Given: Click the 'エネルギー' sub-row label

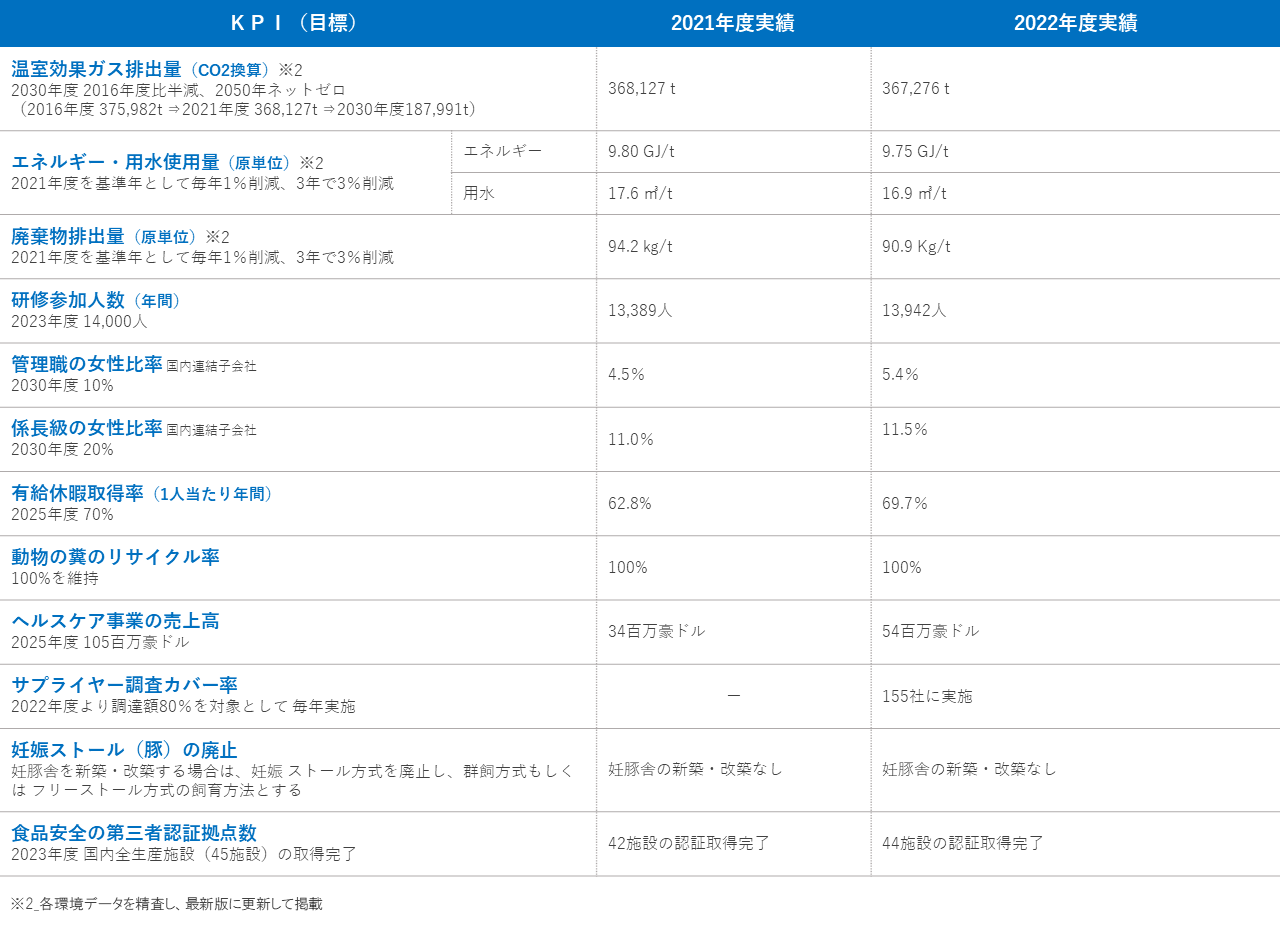Looking at the screenshot, I should click(503, 151).
